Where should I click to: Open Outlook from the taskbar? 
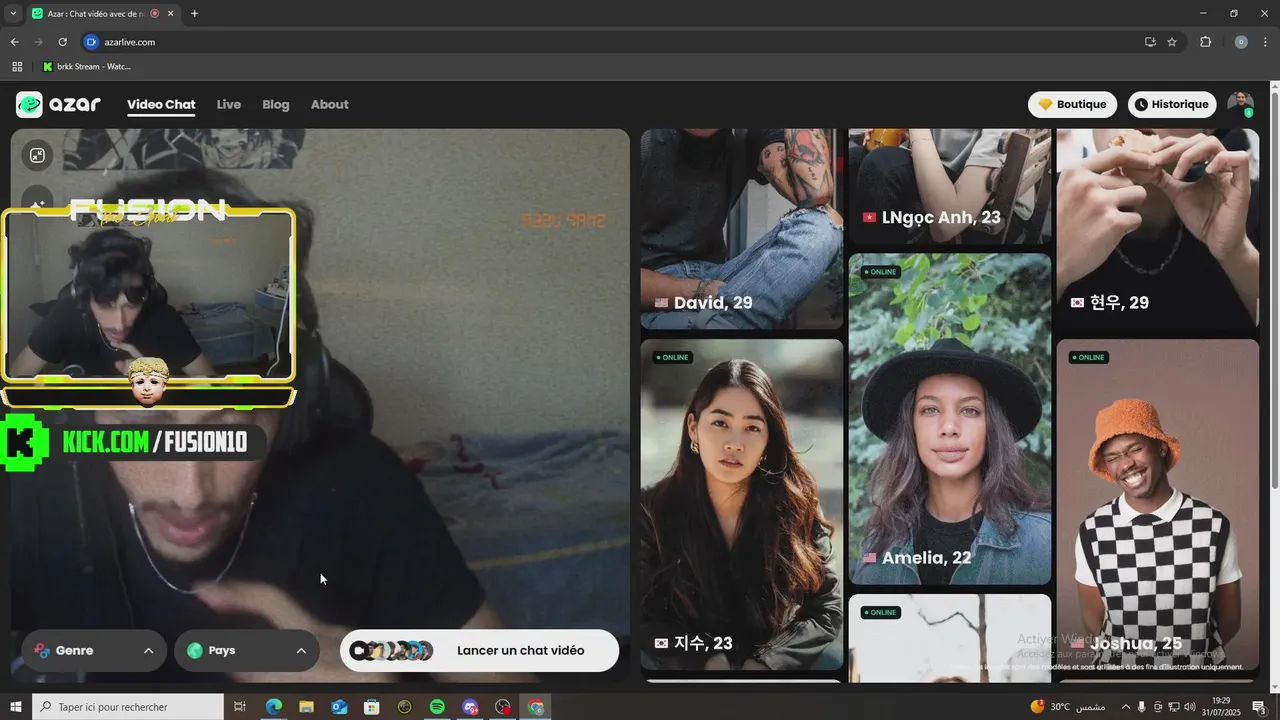pyautogui.click(x=339, y=707)
